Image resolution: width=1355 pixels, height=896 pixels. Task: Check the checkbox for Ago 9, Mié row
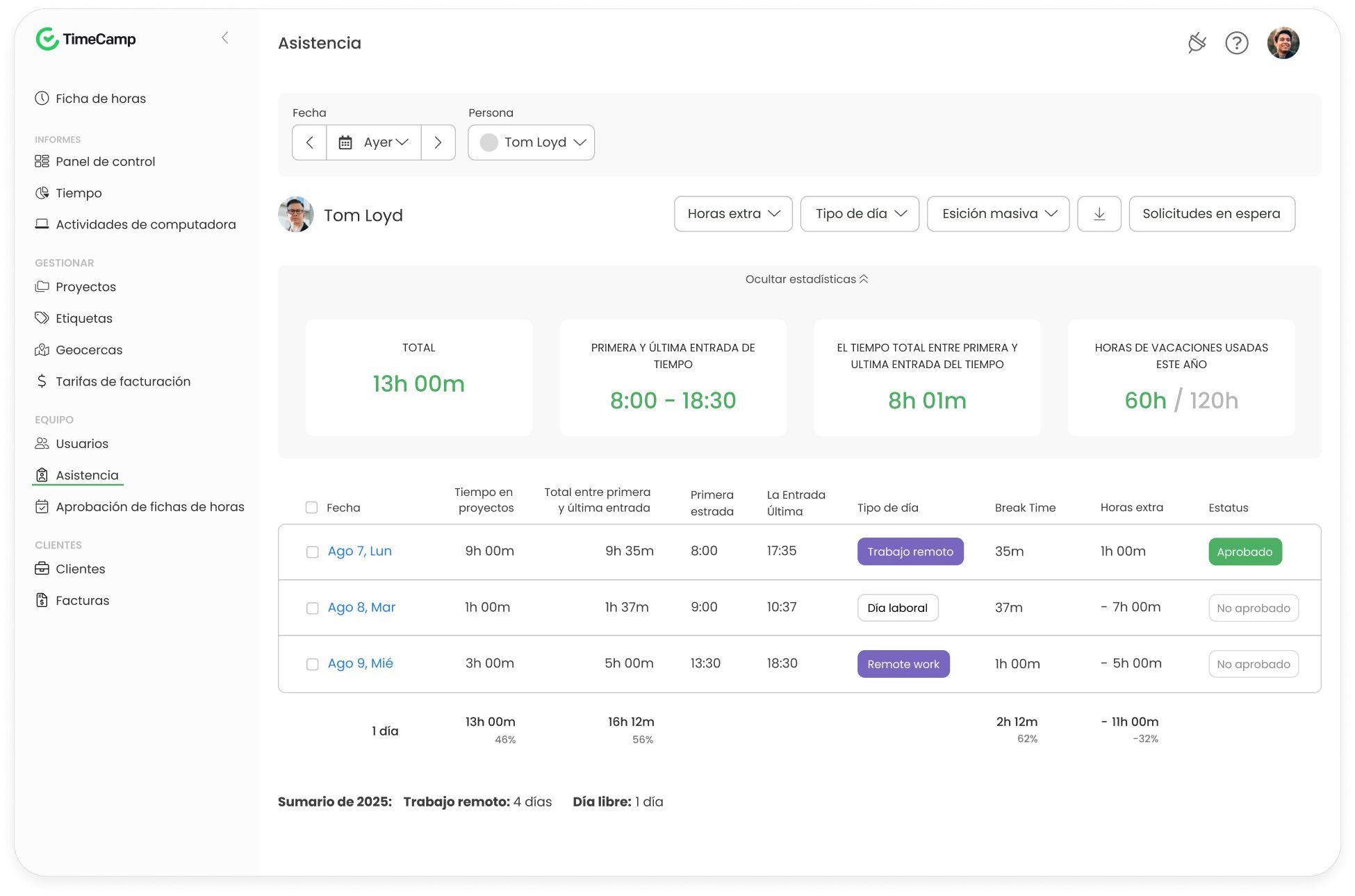(311, 663)
